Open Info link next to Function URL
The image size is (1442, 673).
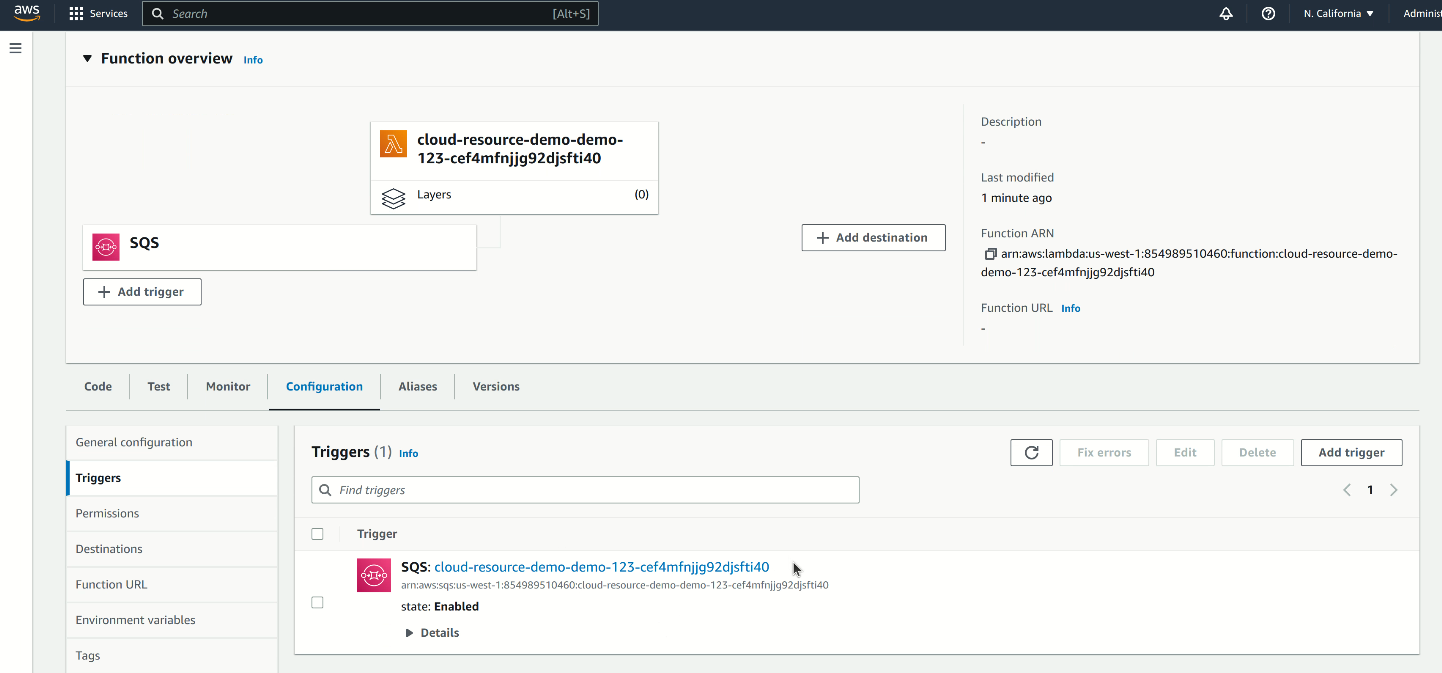click(1071, 308)
